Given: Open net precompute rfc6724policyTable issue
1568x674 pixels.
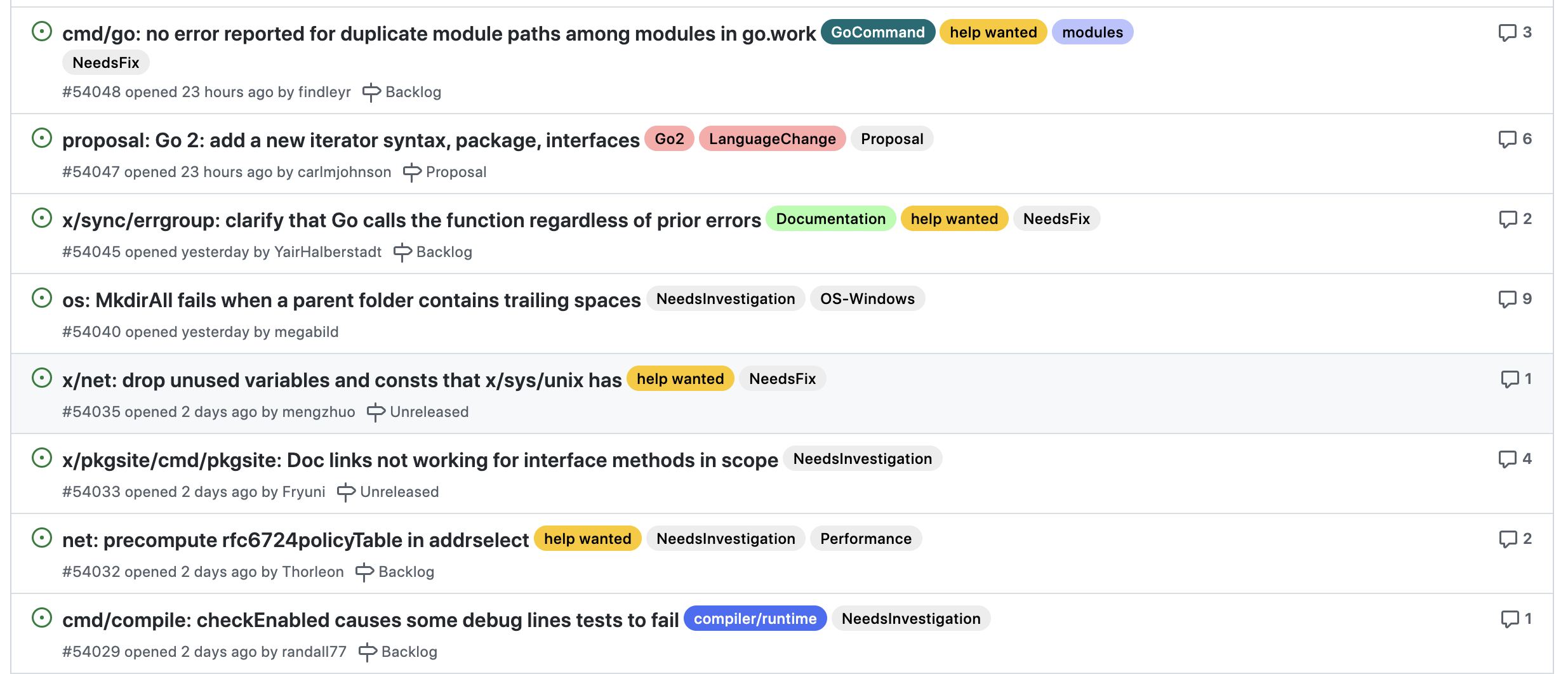Looking at the screenshot, I should (295, 540).
